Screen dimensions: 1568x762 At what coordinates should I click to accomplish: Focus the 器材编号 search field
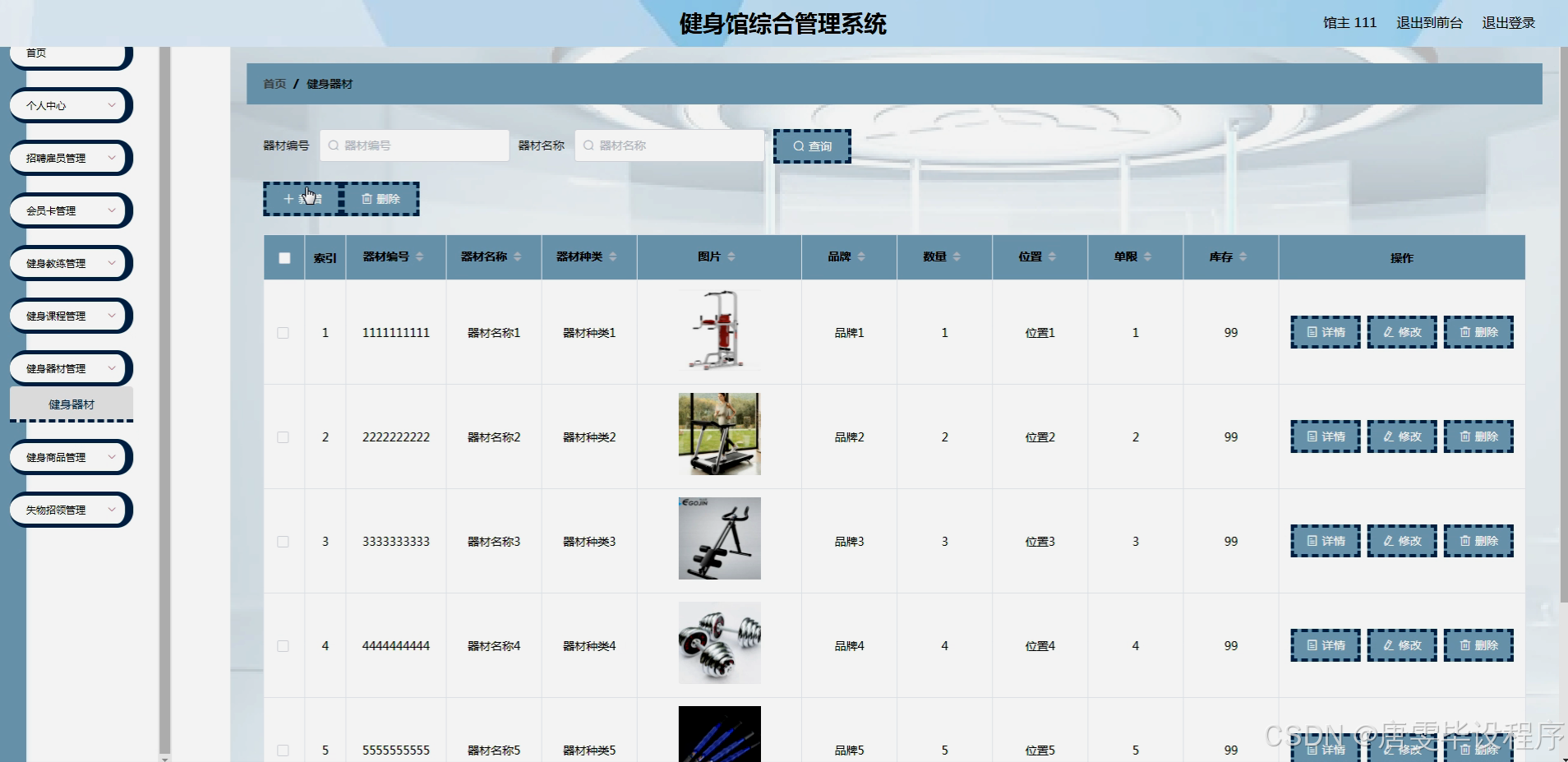[414, 145]
